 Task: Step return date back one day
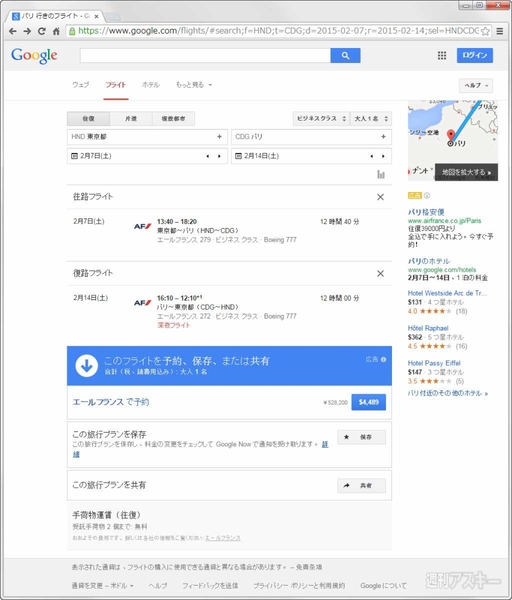pos(372,156)
